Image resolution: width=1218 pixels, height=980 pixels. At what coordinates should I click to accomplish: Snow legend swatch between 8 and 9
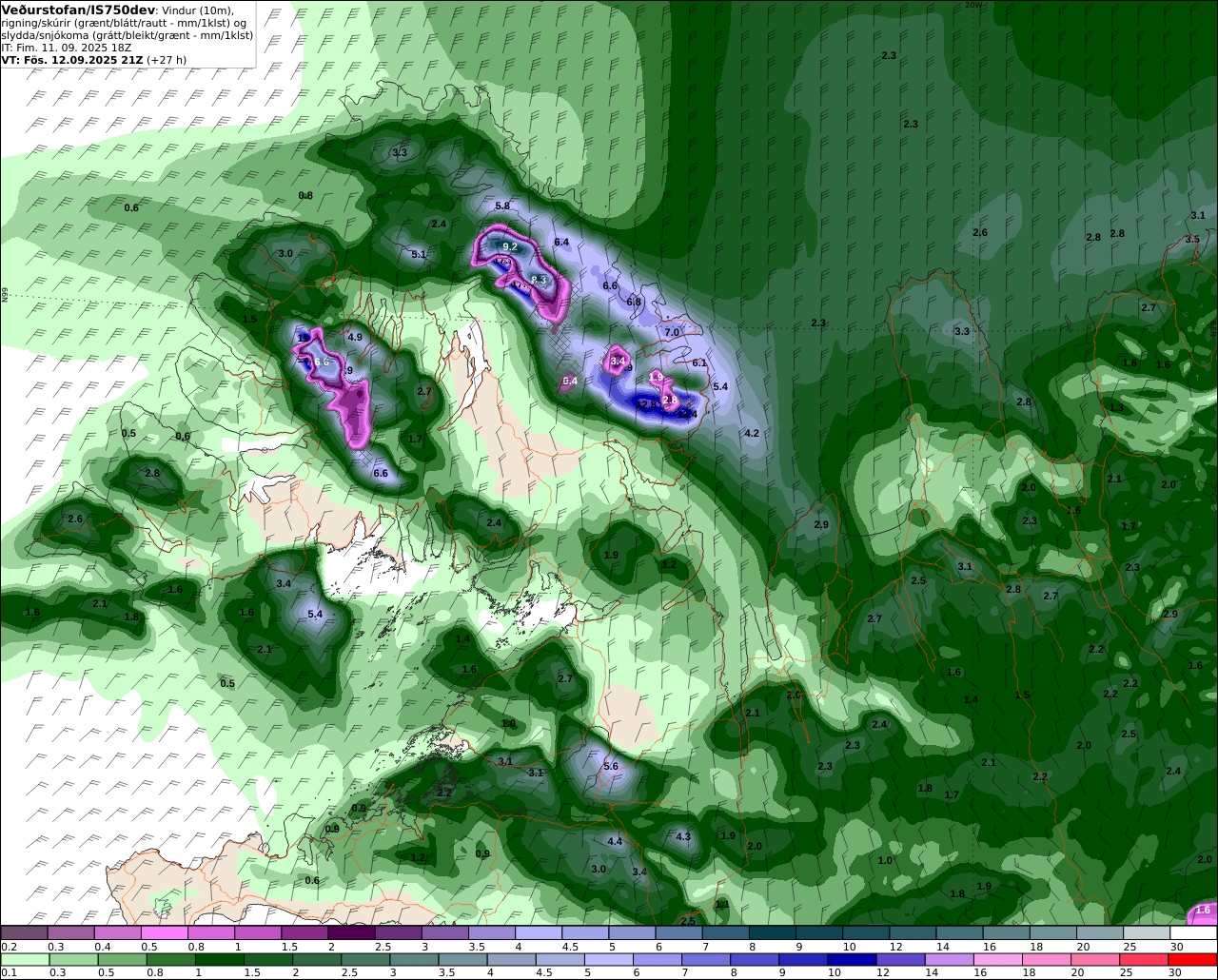(x=773, y=932)
